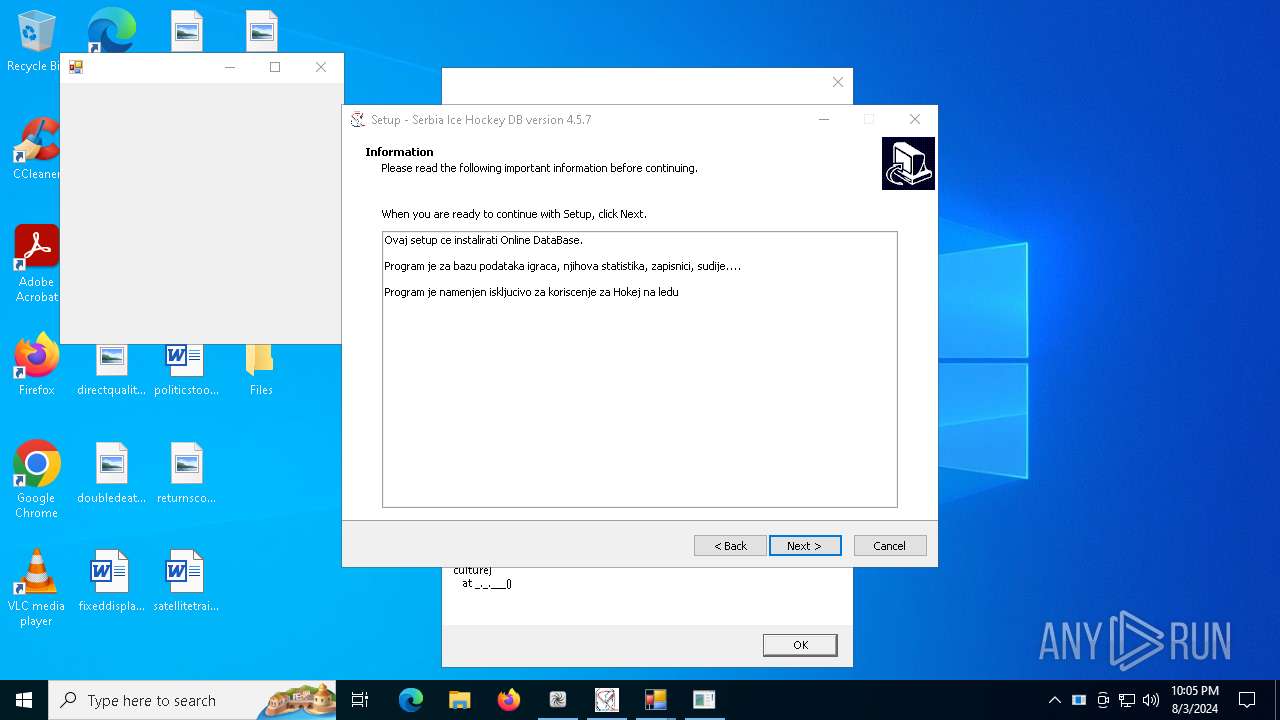Select the CCleaner desktop shortcut

tap(36, 149)
